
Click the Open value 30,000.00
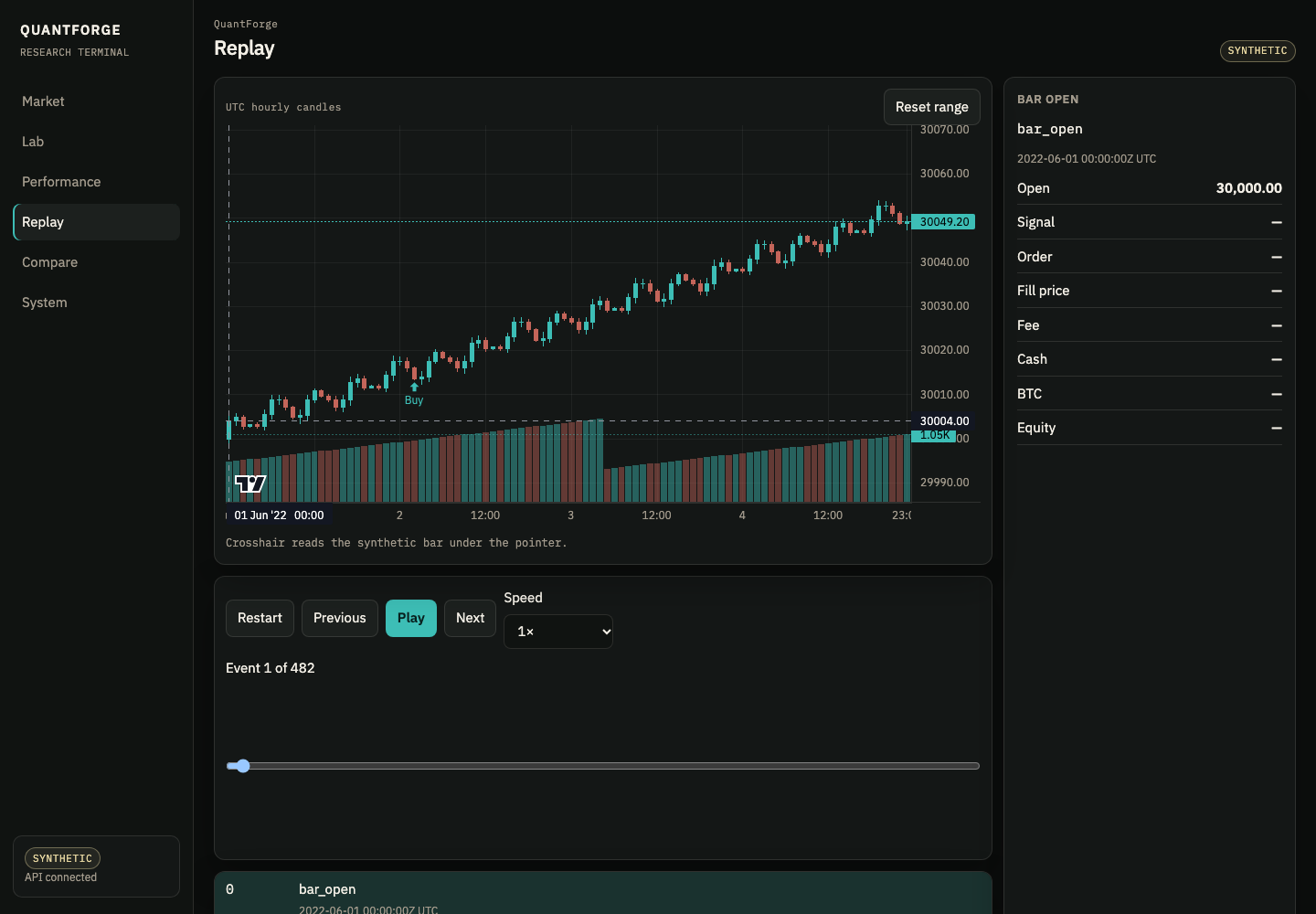1248,188
